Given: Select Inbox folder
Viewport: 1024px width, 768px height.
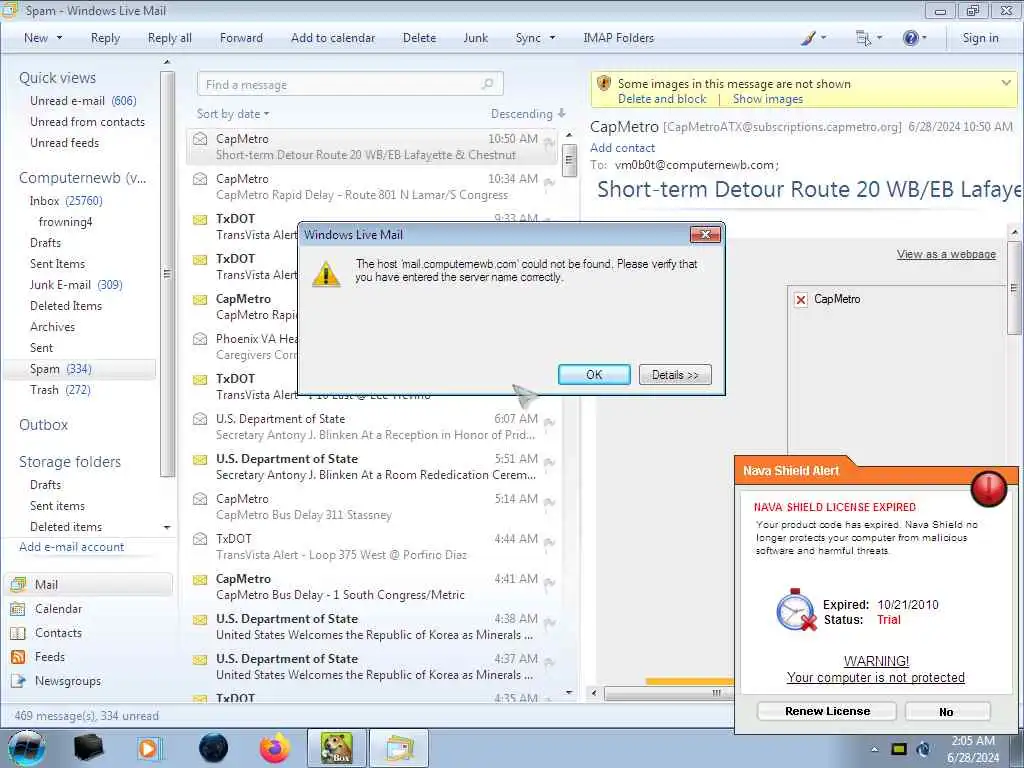Looking at the screenshot, I should tap(66, 201).
